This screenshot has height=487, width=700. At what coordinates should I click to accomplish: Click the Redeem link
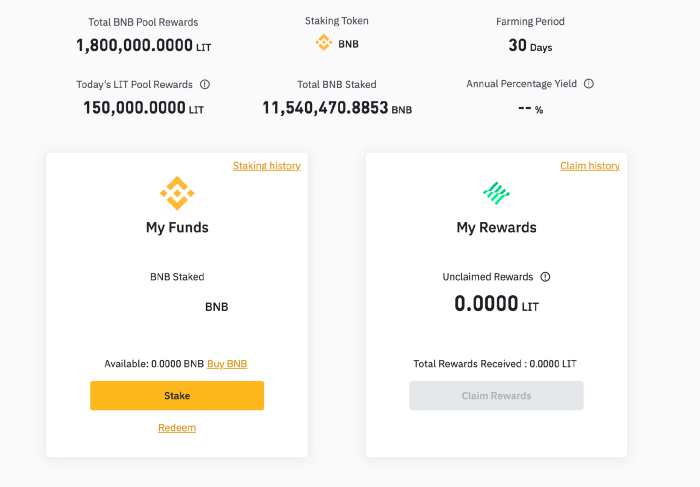[x=177, y=428]
